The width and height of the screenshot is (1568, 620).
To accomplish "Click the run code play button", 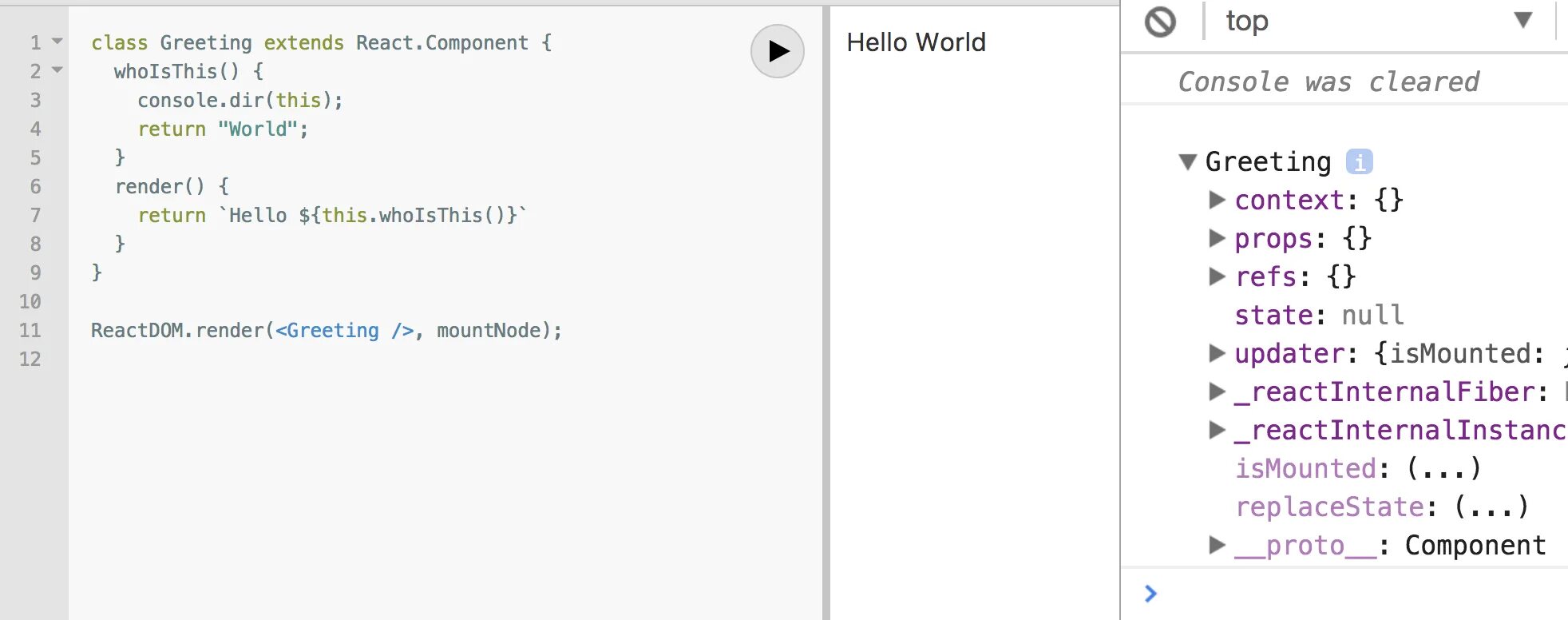I will coord(777,51).
